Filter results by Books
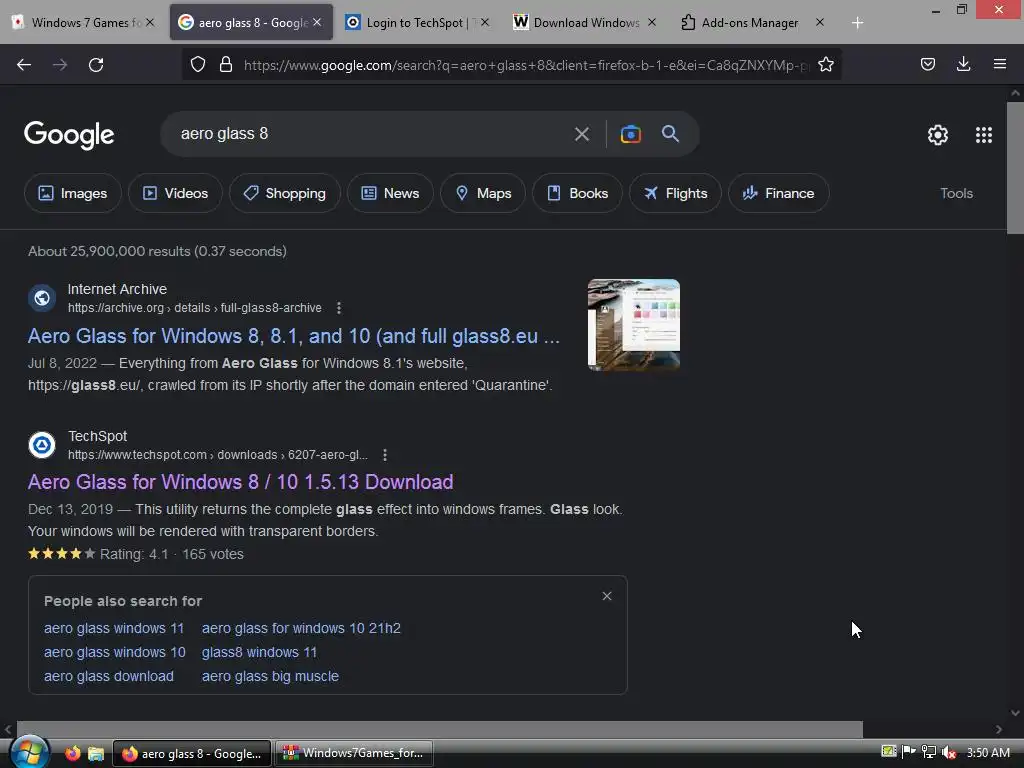 (x=577, y=193)
